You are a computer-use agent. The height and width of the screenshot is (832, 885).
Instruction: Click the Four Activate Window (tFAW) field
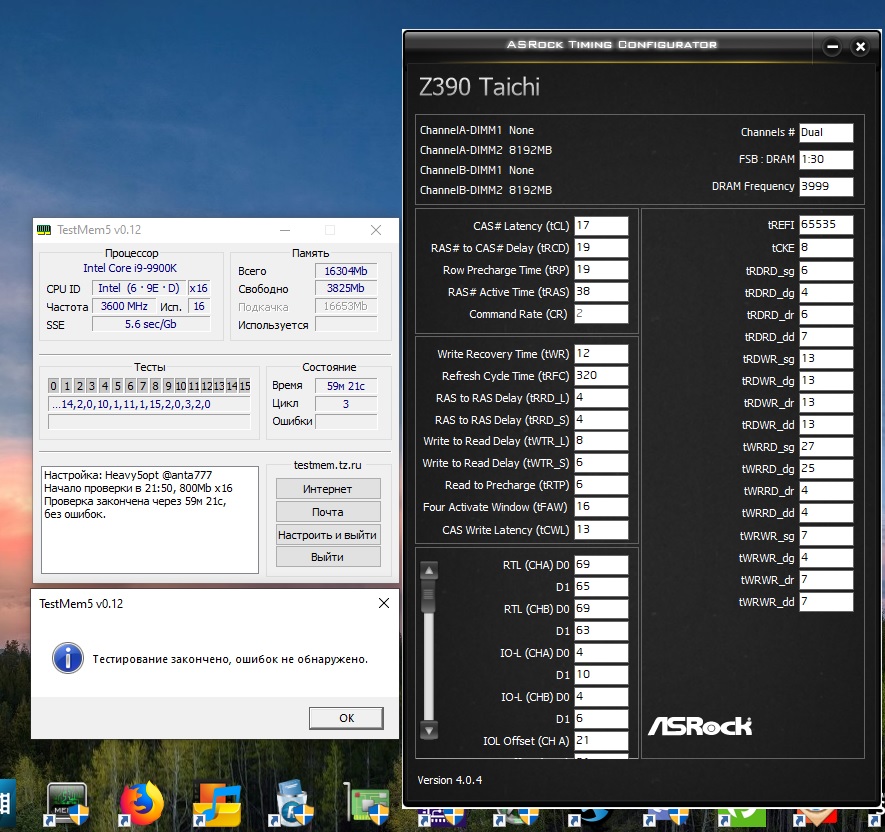click(601, 507)
